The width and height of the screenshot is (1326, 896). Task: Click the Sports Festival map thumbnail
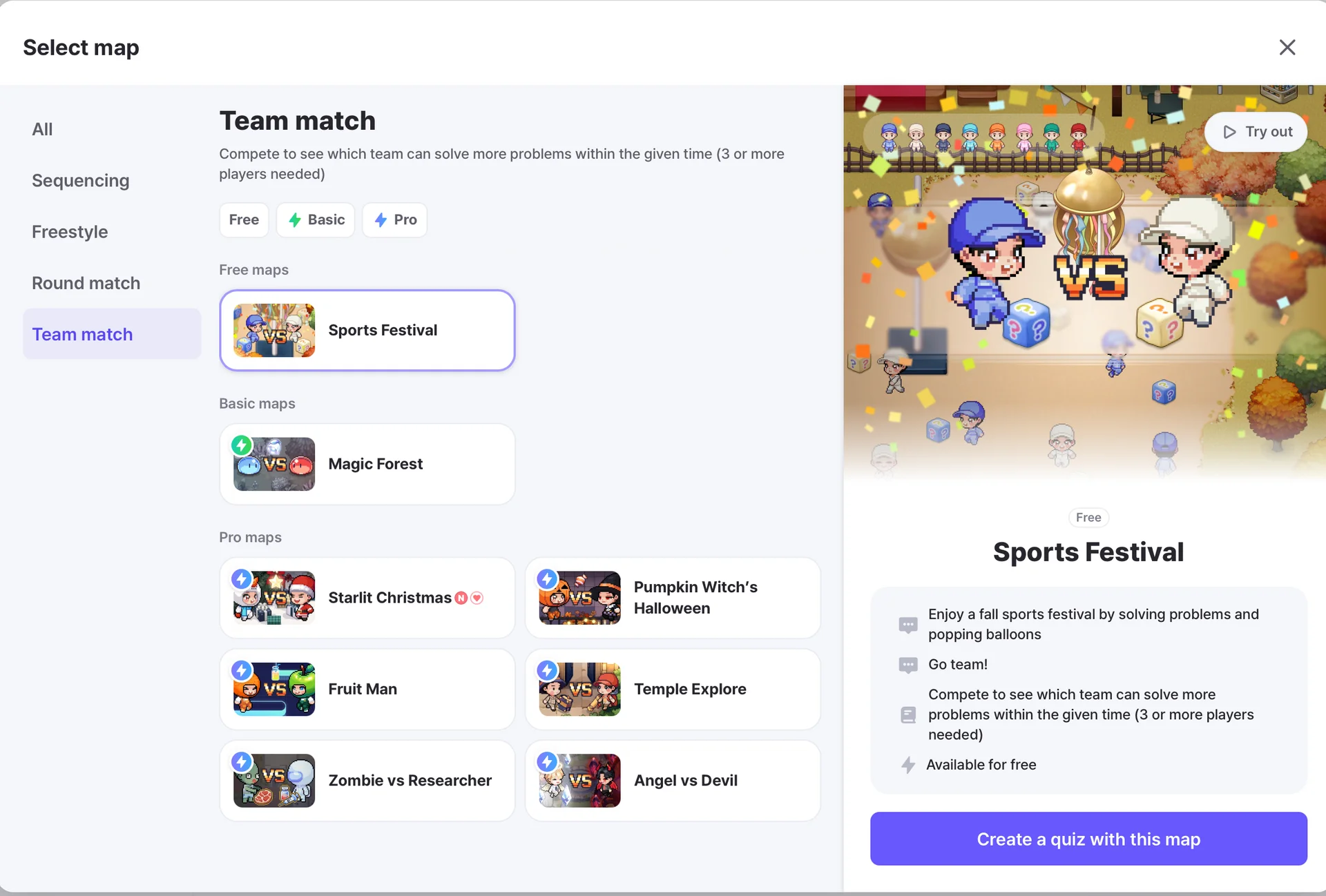(274, 330)
